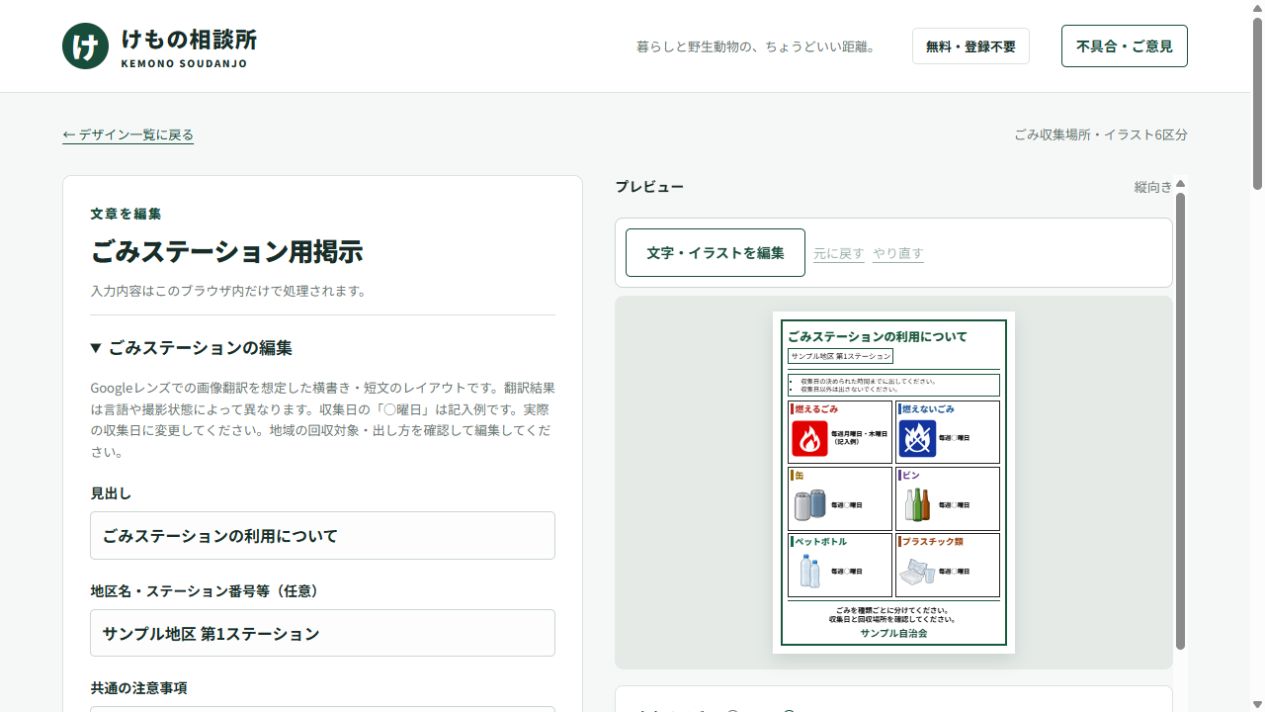
Task: Click the 元に戻す undo link
Action: 838,254
